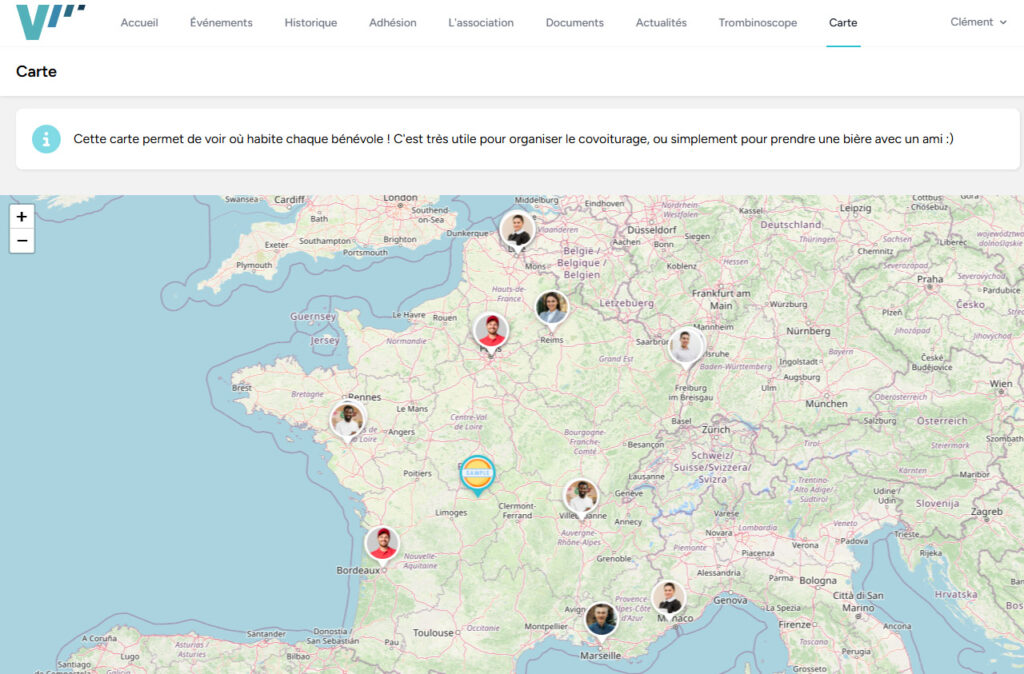Navigate to the Actualités tab
This screenshot has height=674, width=1024.
pyautogui.click(x=661, y=23)
